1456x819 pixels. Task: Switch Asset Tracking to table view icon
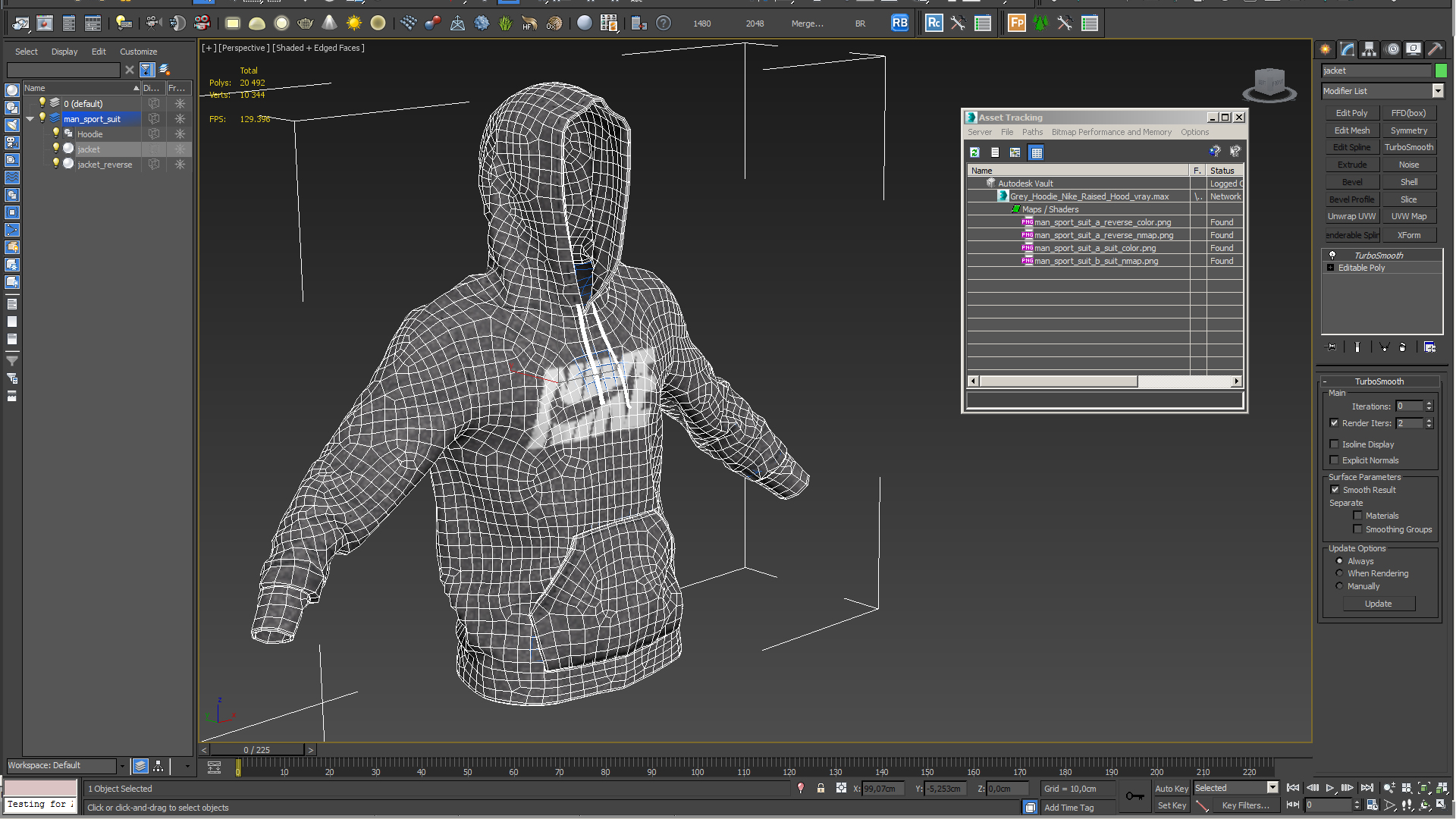[1036, 152]
